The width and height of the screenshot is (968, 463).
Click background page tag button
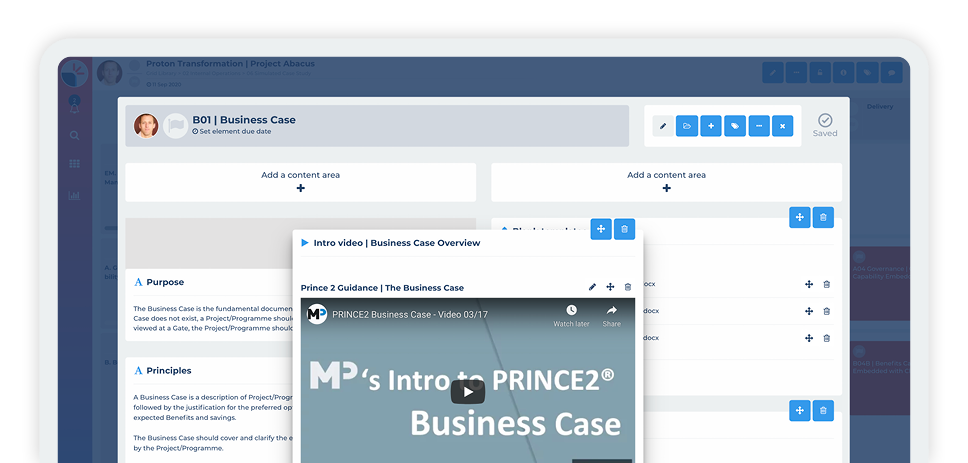(x=867, y=72)
